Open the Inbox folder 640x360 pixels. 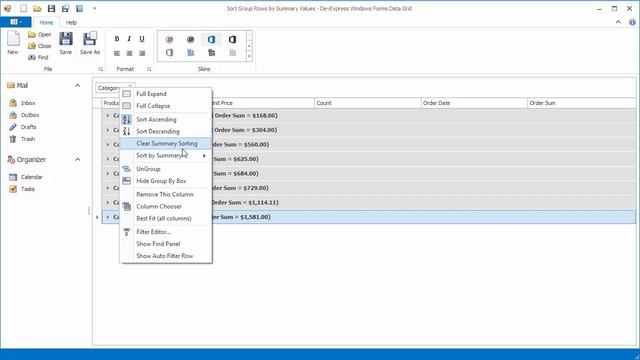(22, 103)
